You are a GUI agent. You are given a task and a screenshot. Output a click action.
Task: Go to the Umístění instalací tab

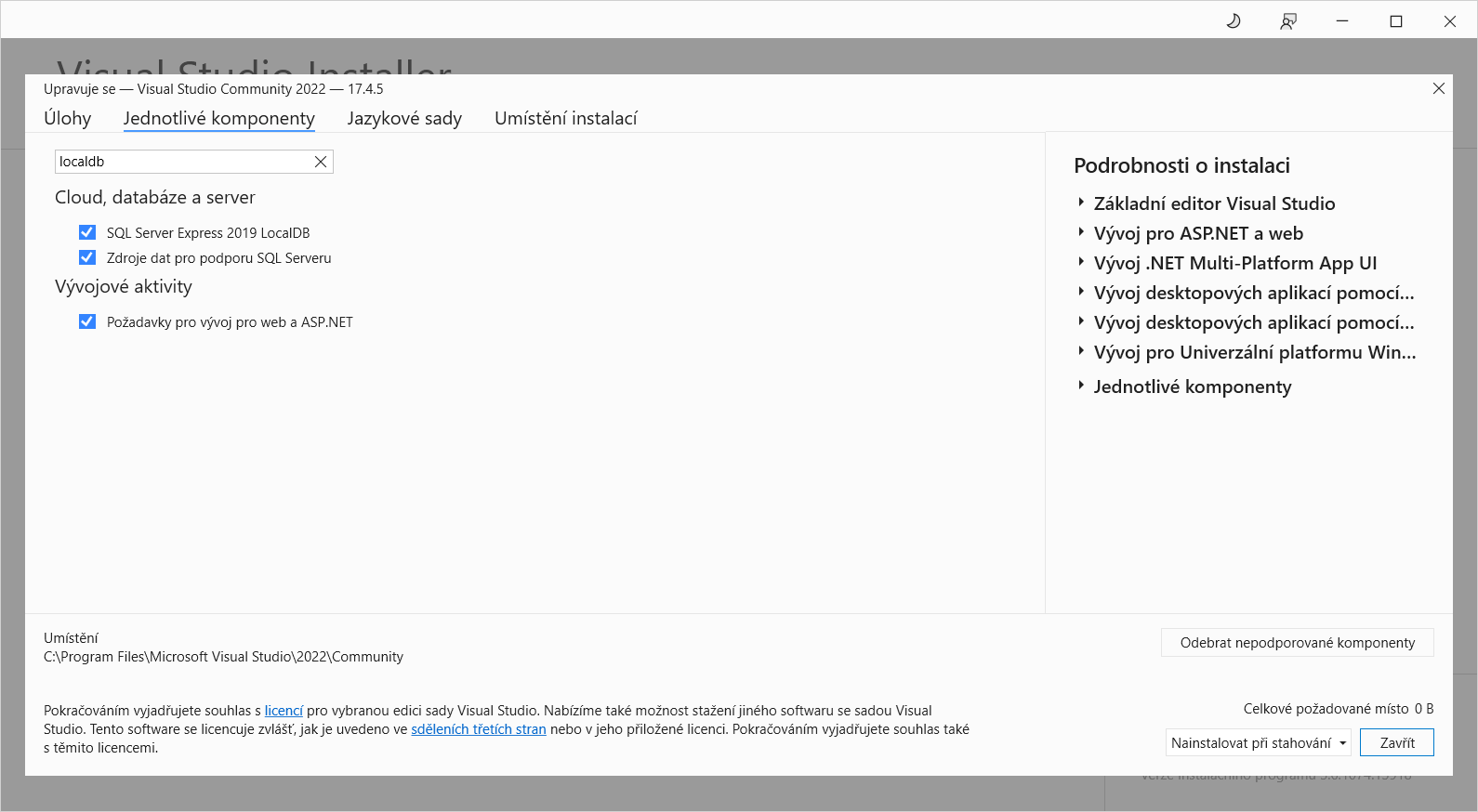(x=566, y=118)
